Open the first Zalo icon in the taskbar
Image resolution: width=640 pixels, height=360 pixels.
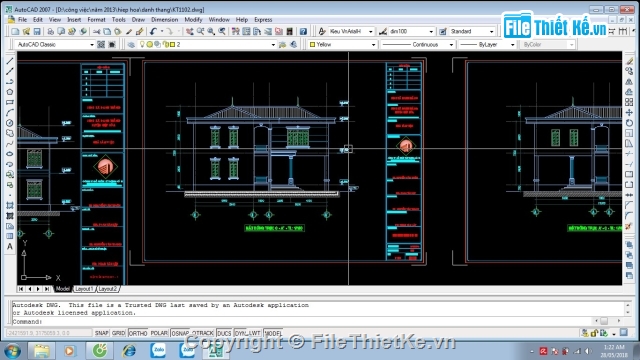pos(158,351)
